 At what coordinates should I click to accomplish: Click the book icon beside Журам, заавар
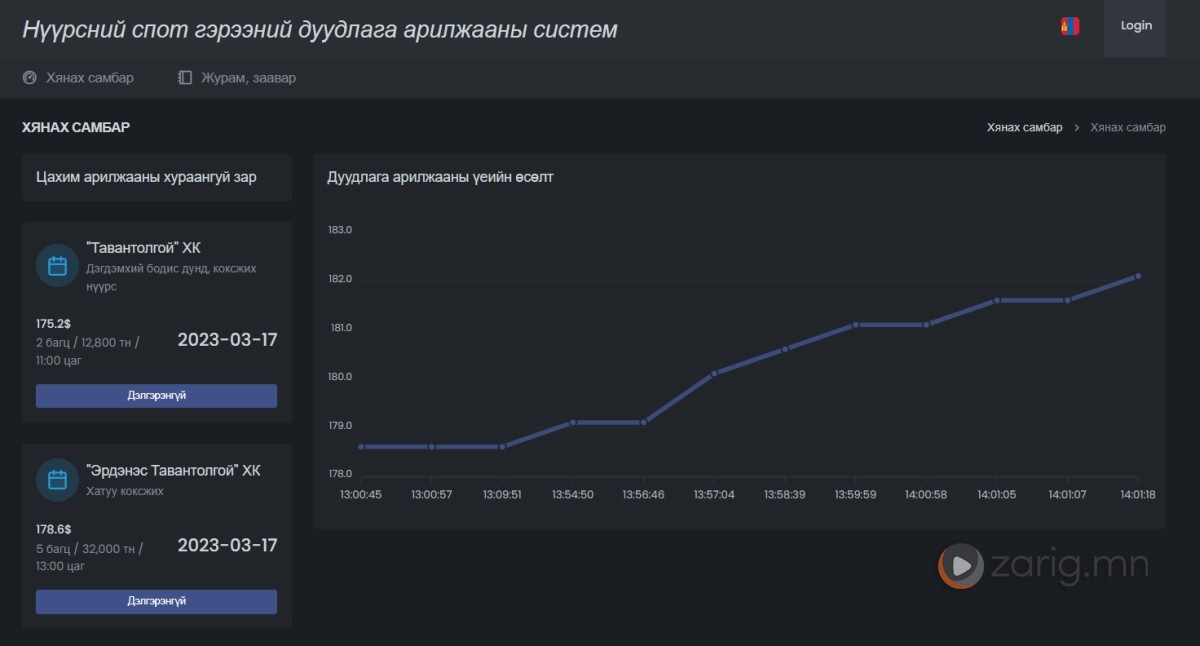coord(185,77)
